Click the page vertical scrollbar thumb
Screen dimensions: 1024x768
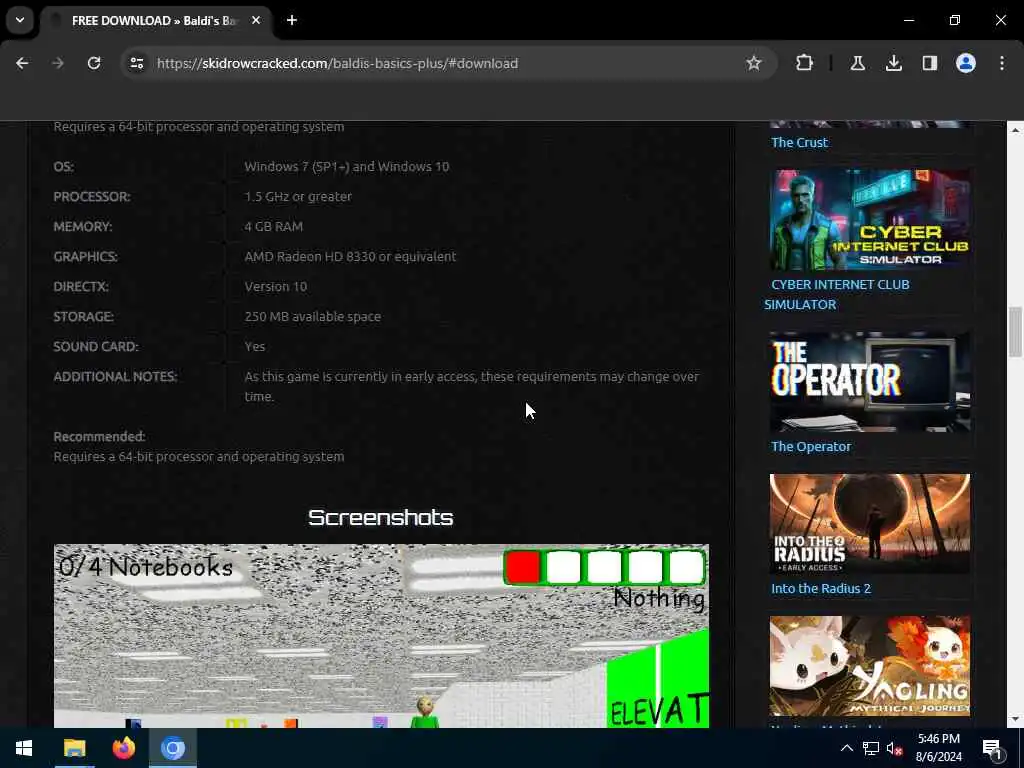pos(1015,332)
